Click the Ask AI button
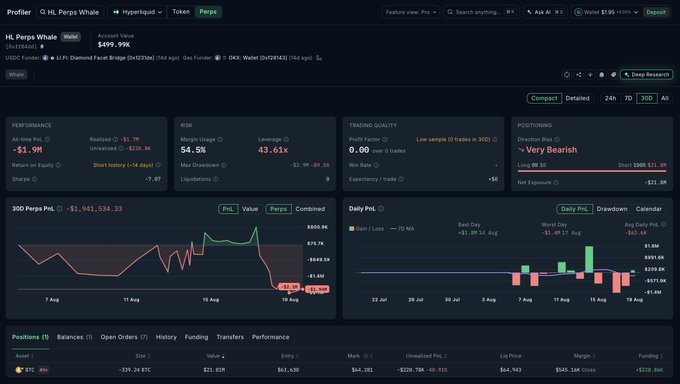Screen dimensions: 680x384 (545, 12)
